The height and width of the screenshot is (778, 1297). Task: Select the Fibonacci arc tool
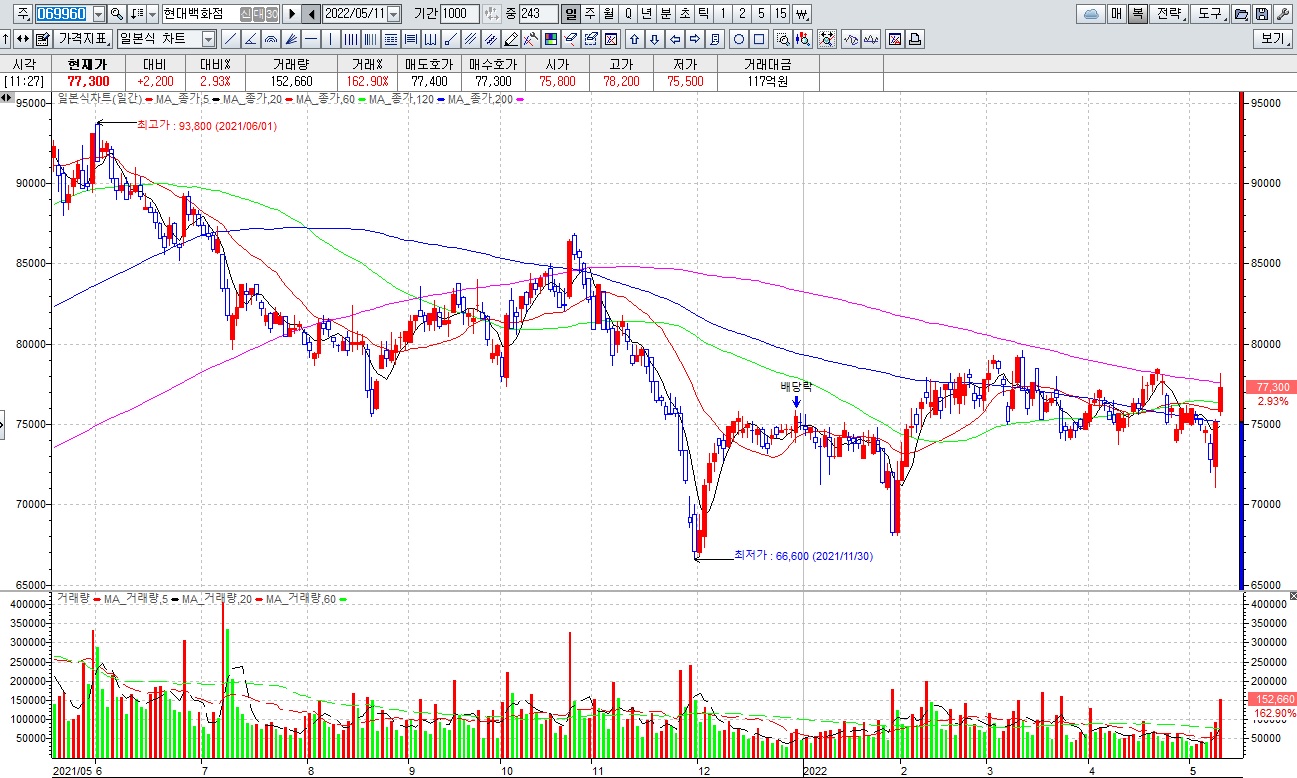tap(270, 39)
